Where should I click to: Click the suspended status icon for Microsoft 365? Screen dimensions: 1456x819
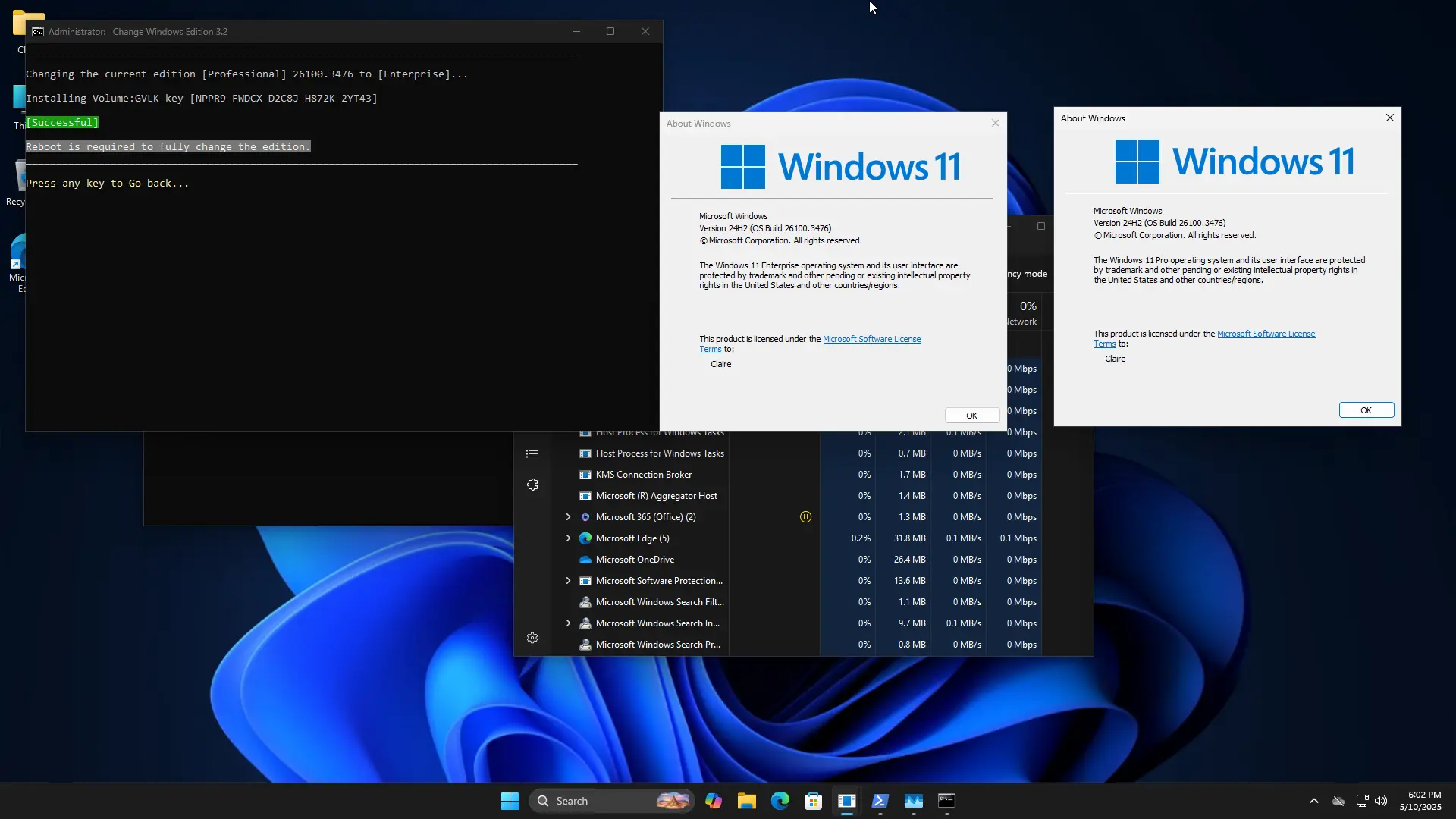805,517
